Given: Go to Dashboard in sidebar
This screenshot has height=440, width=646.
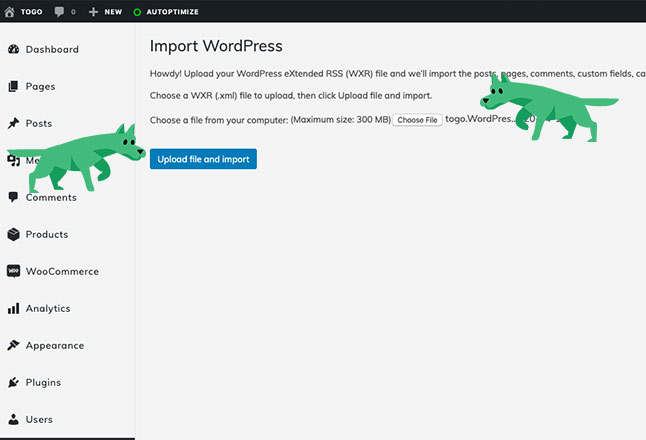Looking at the screenshot, I should point(52,49).
